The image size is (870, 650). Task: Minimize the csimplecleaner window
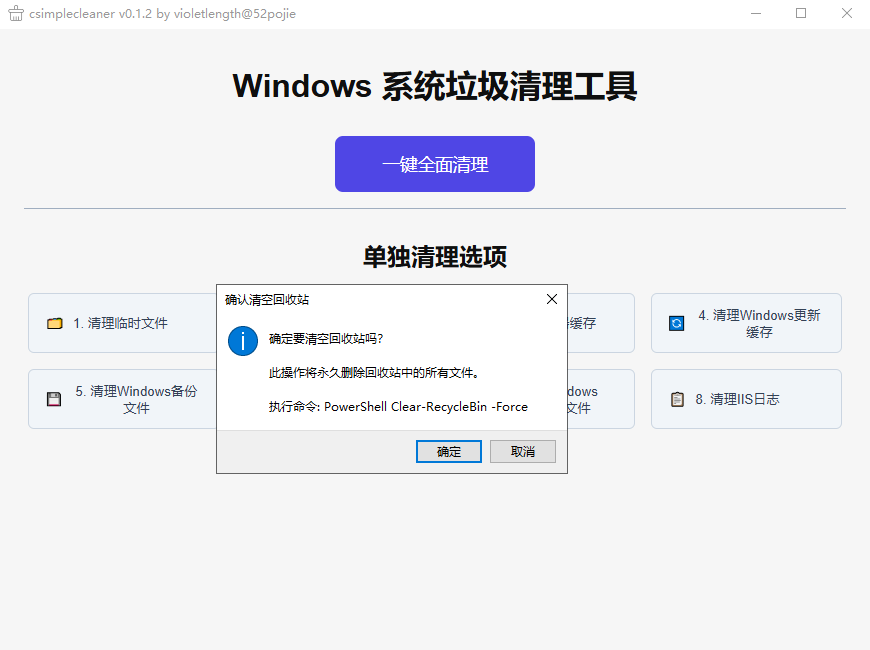pyautogui.click(x=757, y=14)
